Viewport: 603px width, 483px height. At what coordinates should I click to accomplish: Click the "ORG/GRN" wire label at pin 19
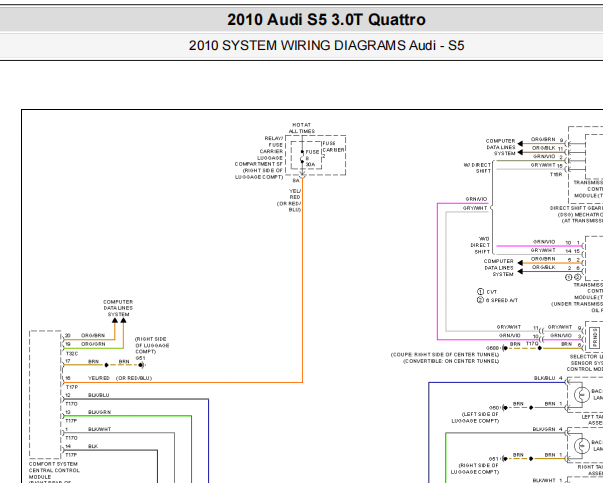tap(93, 344)
